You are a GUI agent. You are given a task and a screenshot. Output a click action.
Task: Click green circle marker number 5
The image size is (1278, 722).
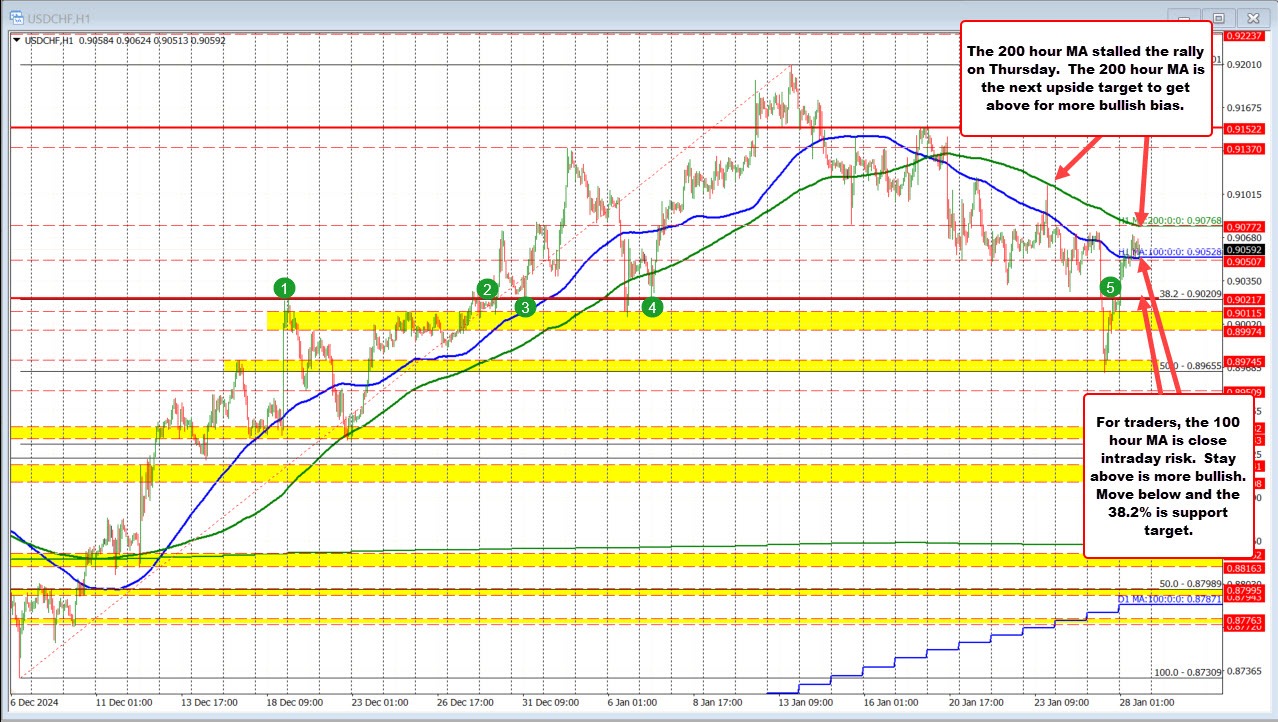(1111, 288)
